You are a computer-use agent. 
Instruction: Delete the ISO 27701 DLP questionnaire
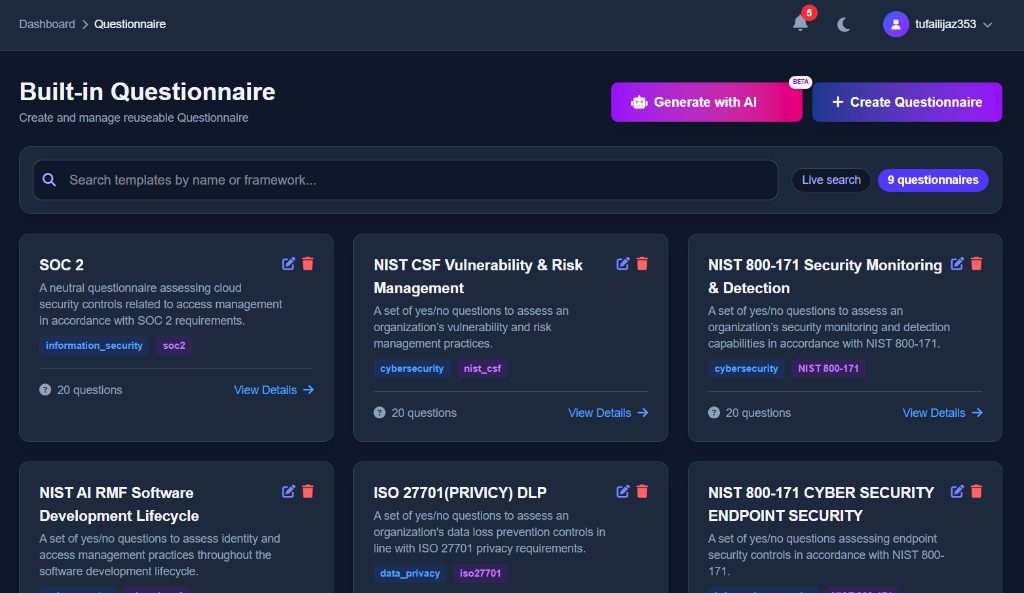point(642,491)
